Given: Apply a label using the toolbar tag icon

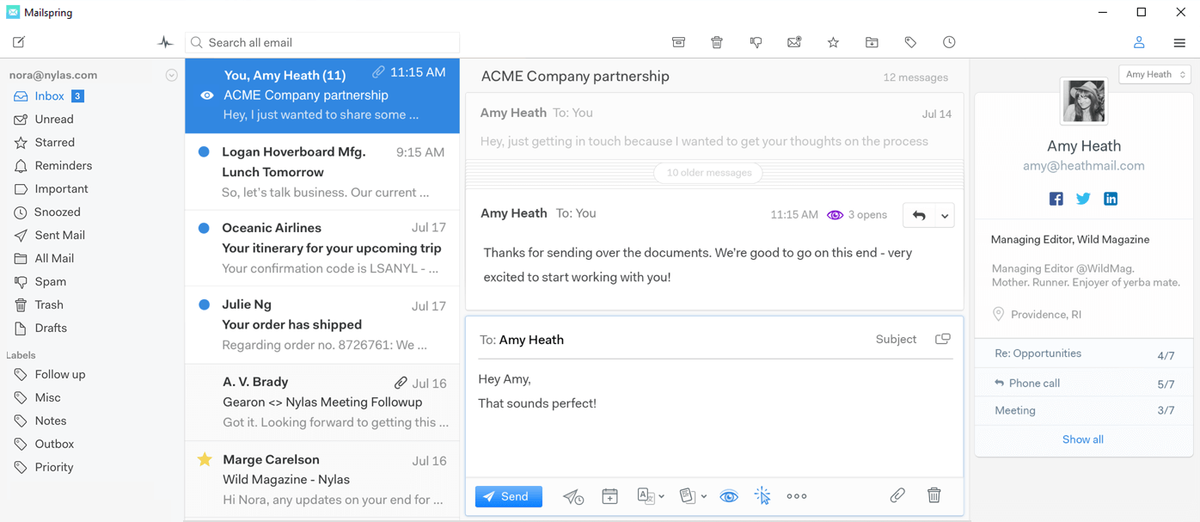Looking at the screenshot, I should tap(910, 42).
